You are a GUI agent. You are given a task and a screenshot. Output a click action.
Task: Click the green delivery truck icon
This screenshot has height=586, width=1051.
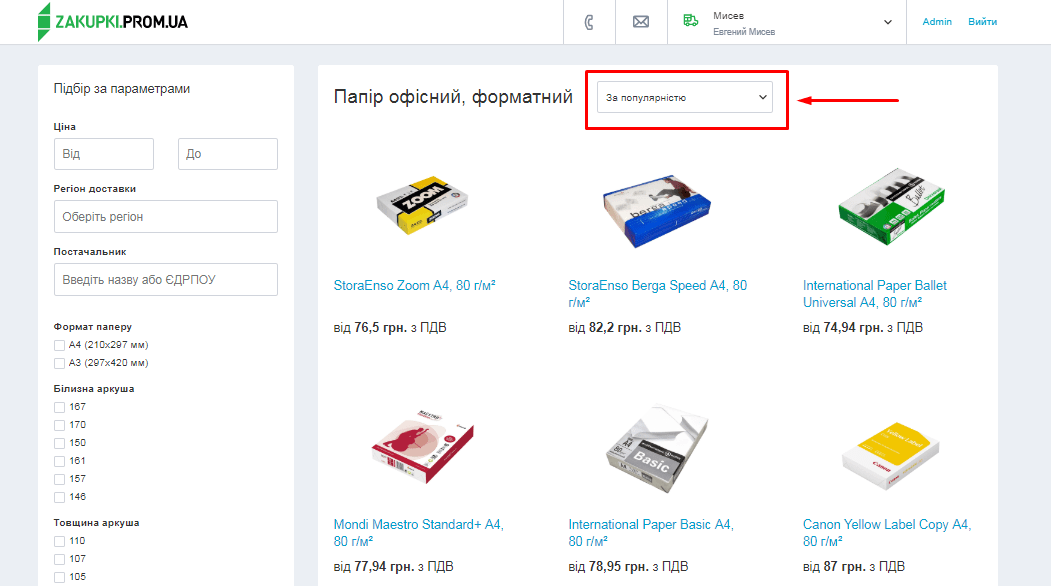coord(690,21)
